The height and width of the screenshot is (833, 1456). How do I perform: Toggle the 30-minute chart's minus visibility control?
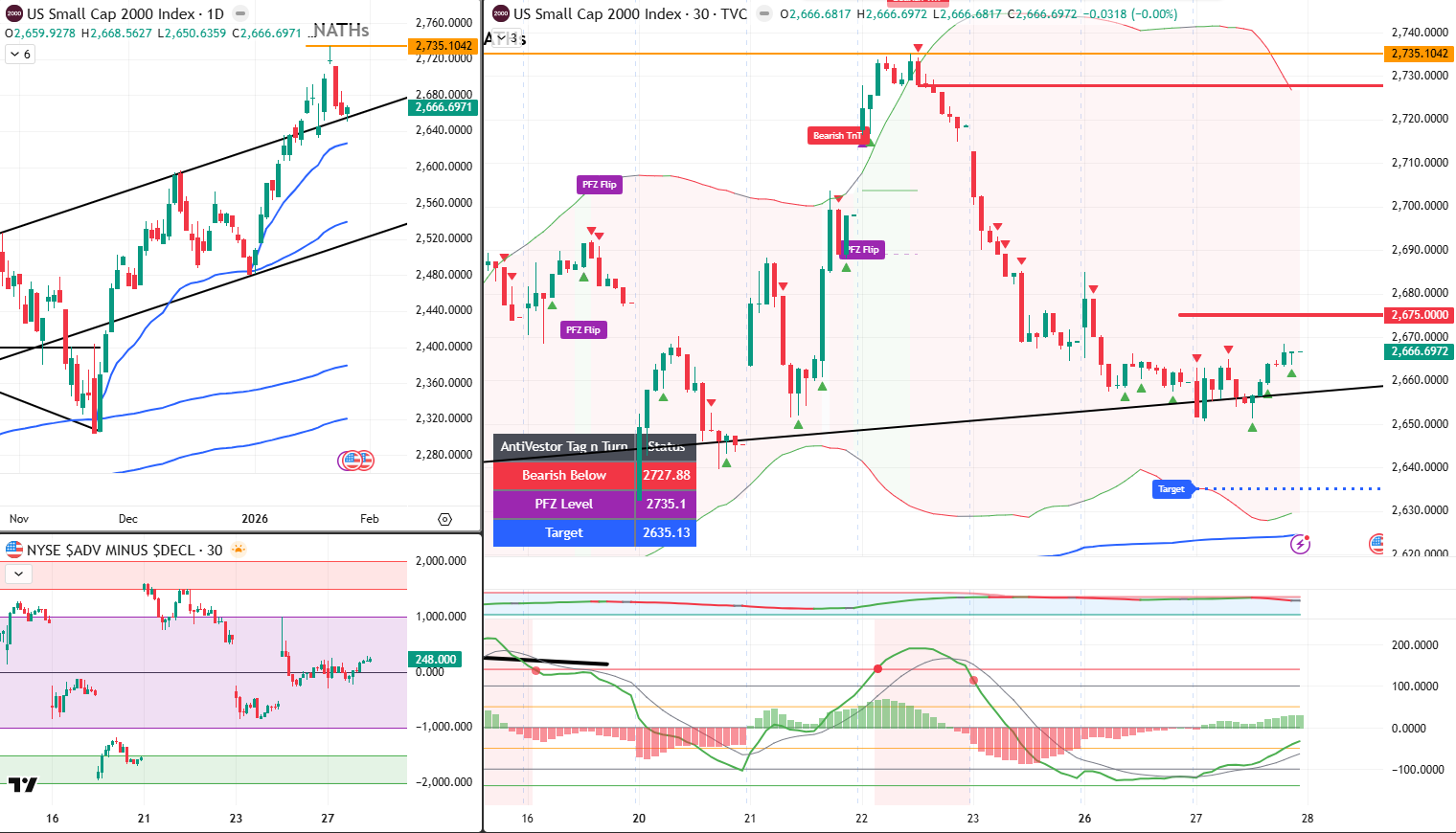763,13
